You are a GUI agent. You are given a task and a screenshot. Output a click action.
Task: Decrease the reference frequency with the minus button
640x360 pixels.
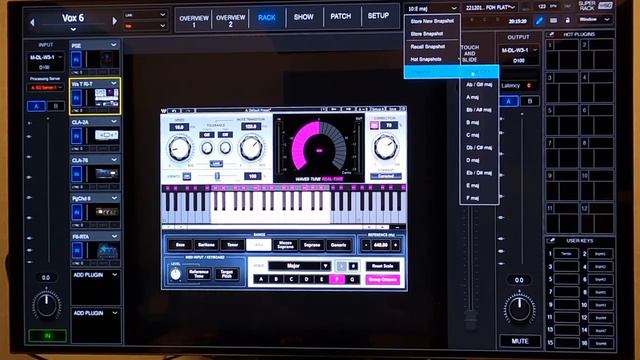click(x=366, y=245)
